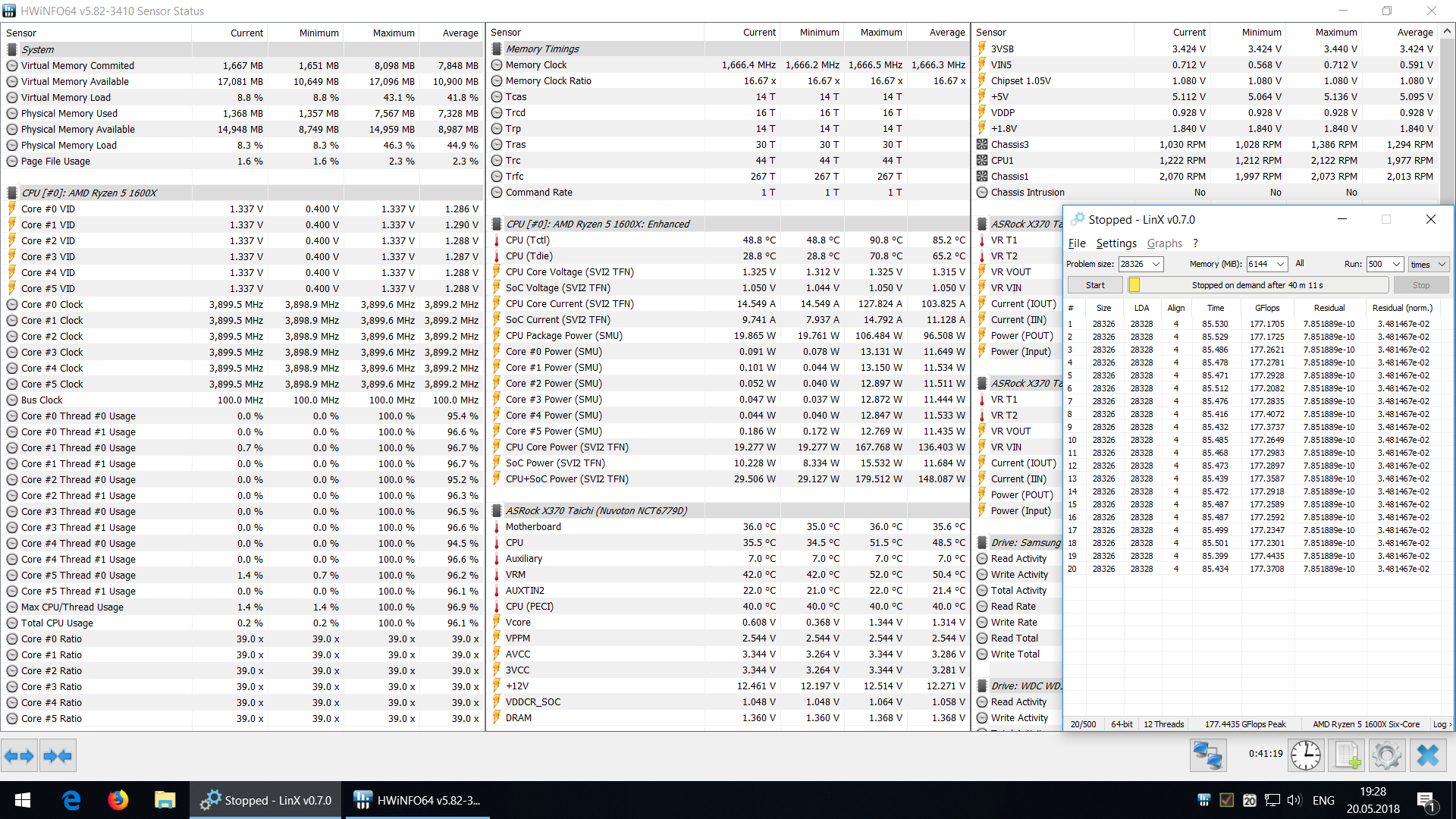This screenshot has width=1456, height=819.
Task: Open Firefox from the taskbar
Action: point(118,800)
